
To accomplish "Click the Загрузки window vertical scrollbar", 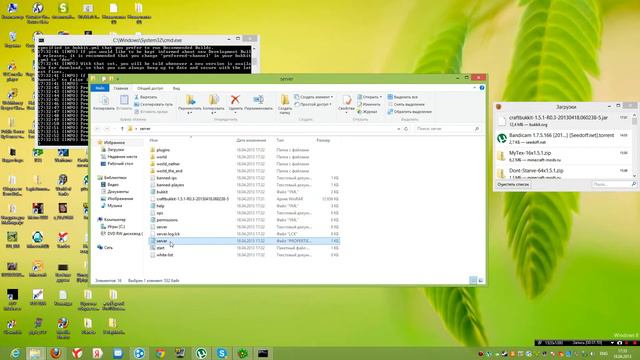I will pos(634,145).
